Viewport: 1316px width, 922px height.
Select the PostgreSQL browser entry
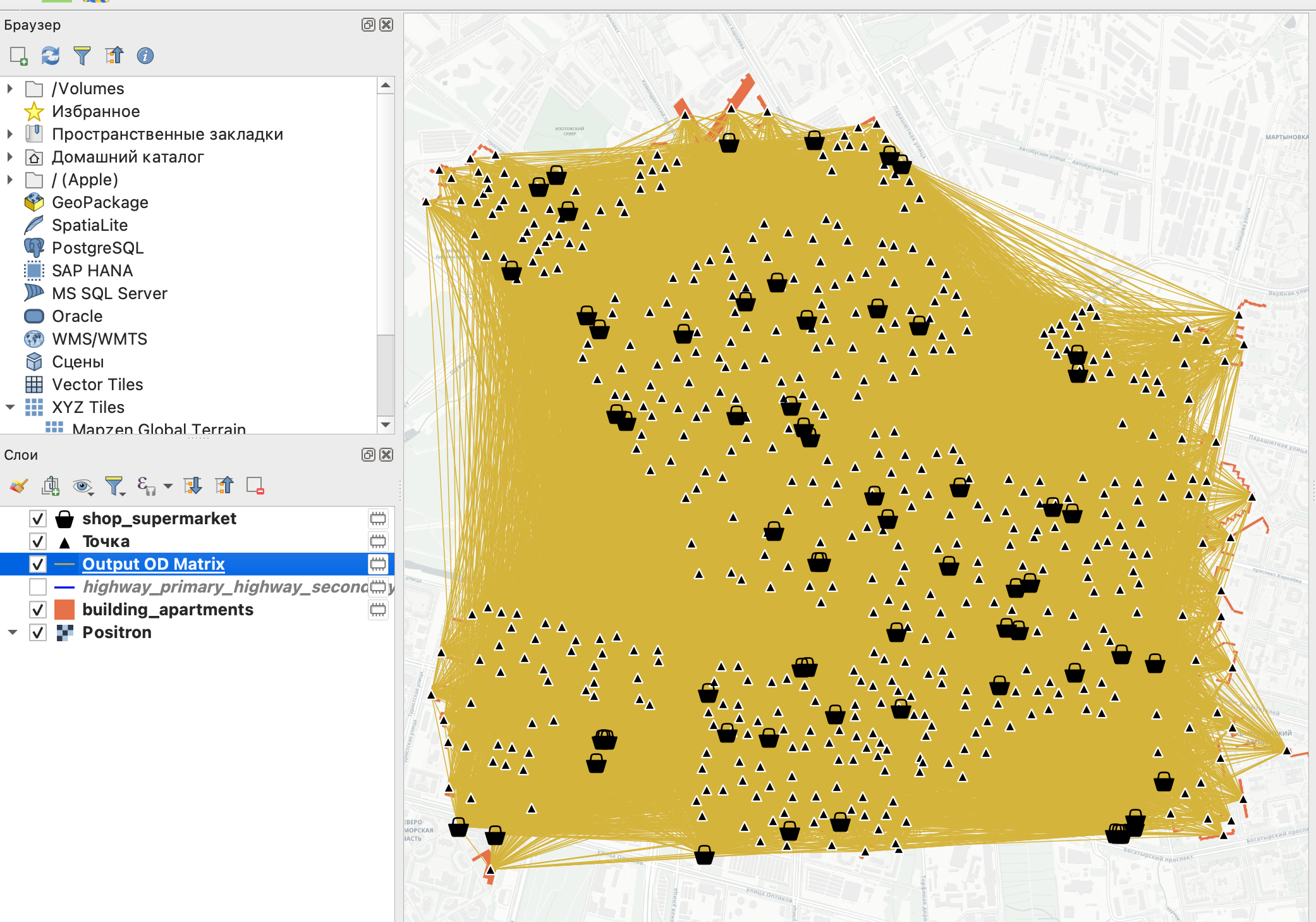(x=97, y=248)
